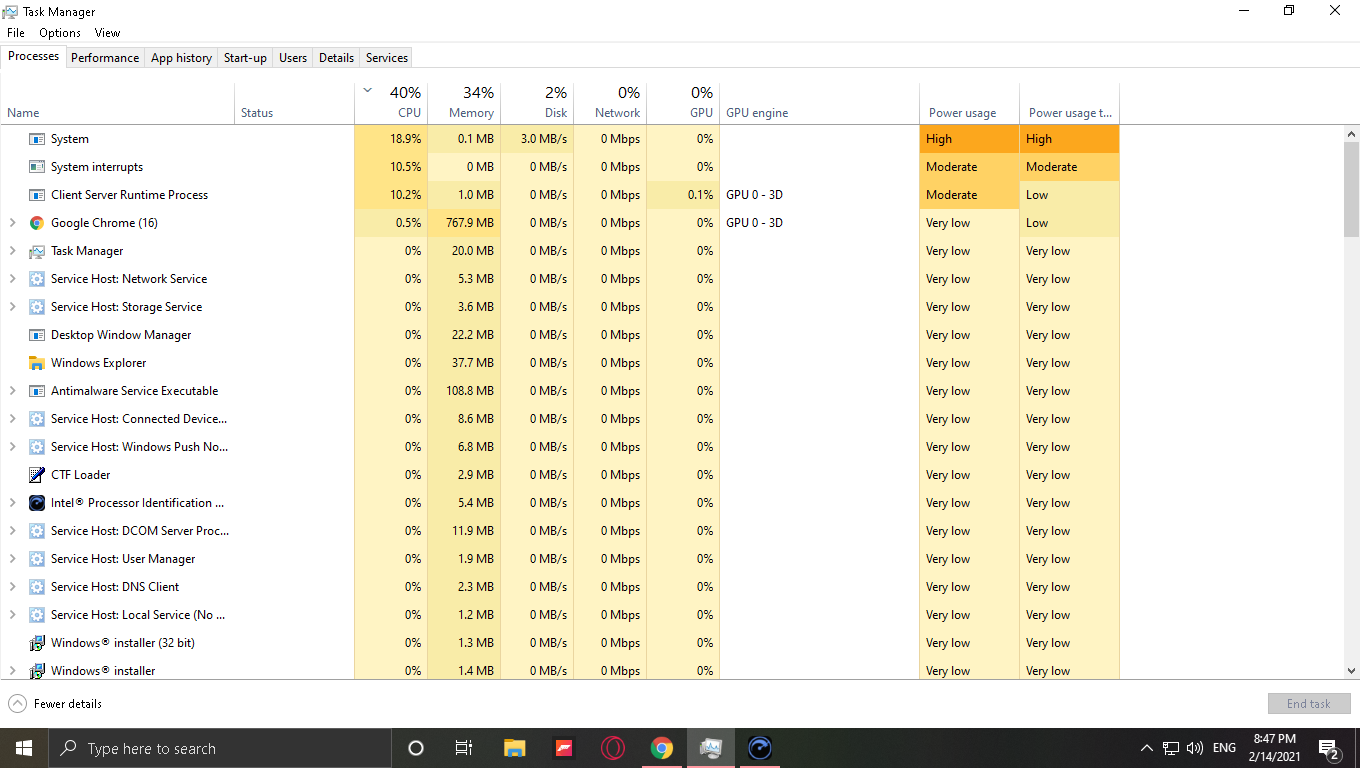Click the Task Manager taskbar icon

710,748
